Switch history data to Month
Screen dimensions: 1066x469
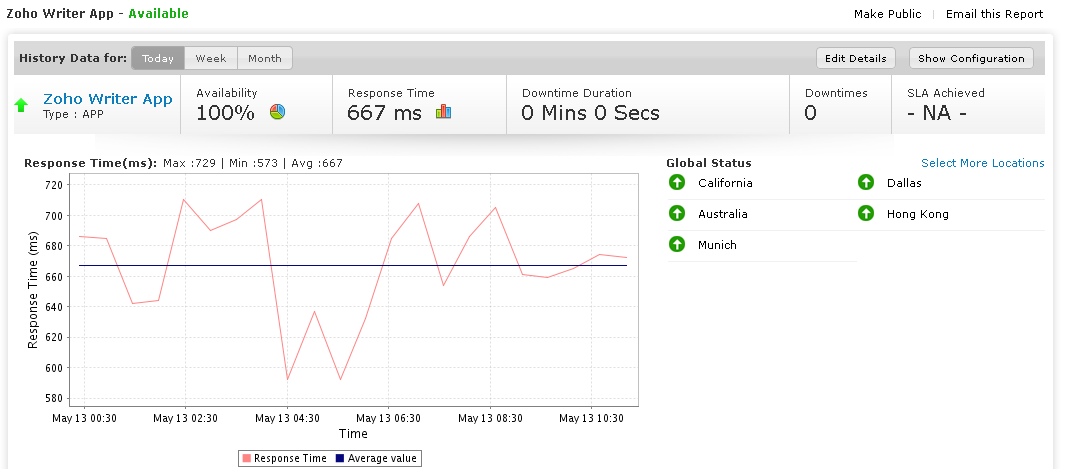[x=264, y=58]
